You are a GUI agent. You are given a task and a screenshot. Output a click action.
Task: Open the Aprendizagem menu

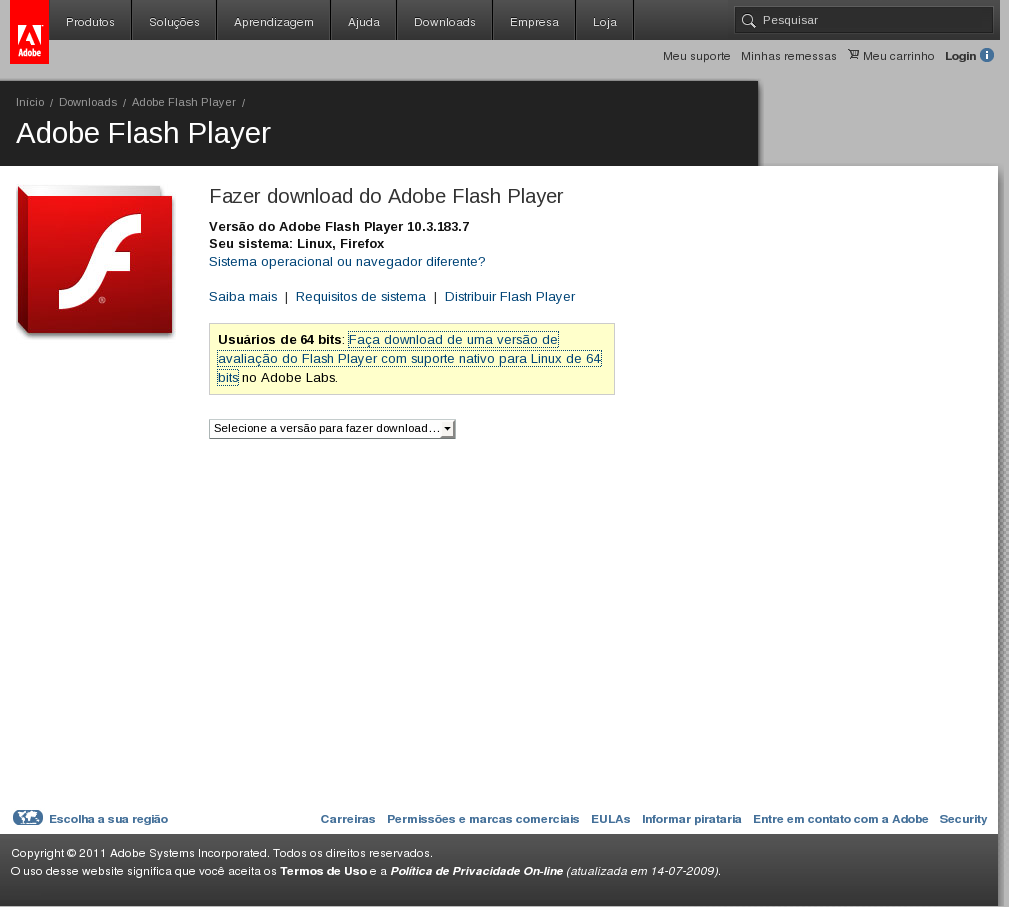[273, 22]
